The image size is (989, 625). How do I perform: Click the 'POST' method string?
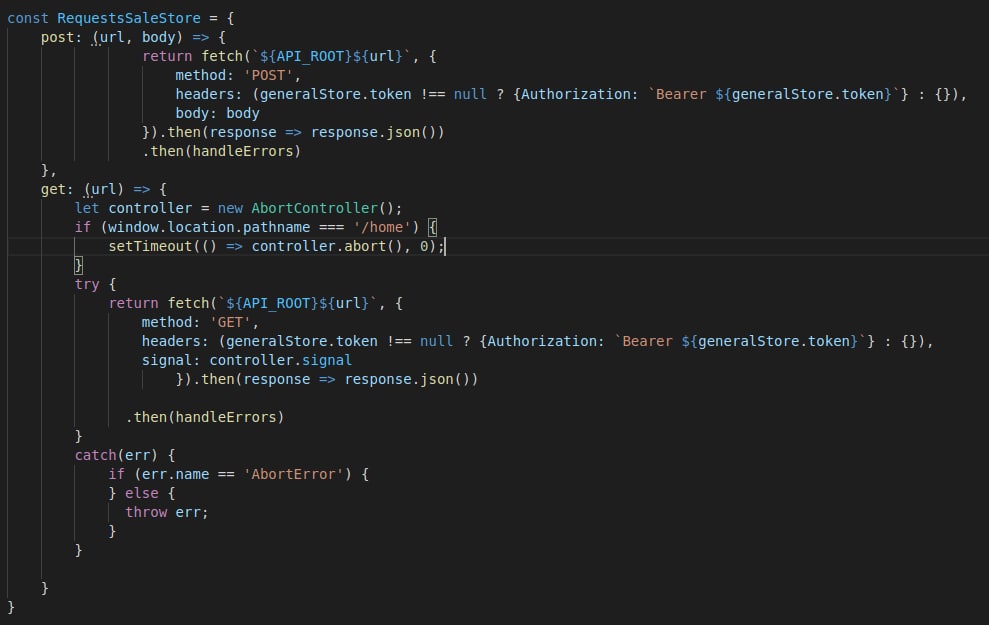point(268,75)
